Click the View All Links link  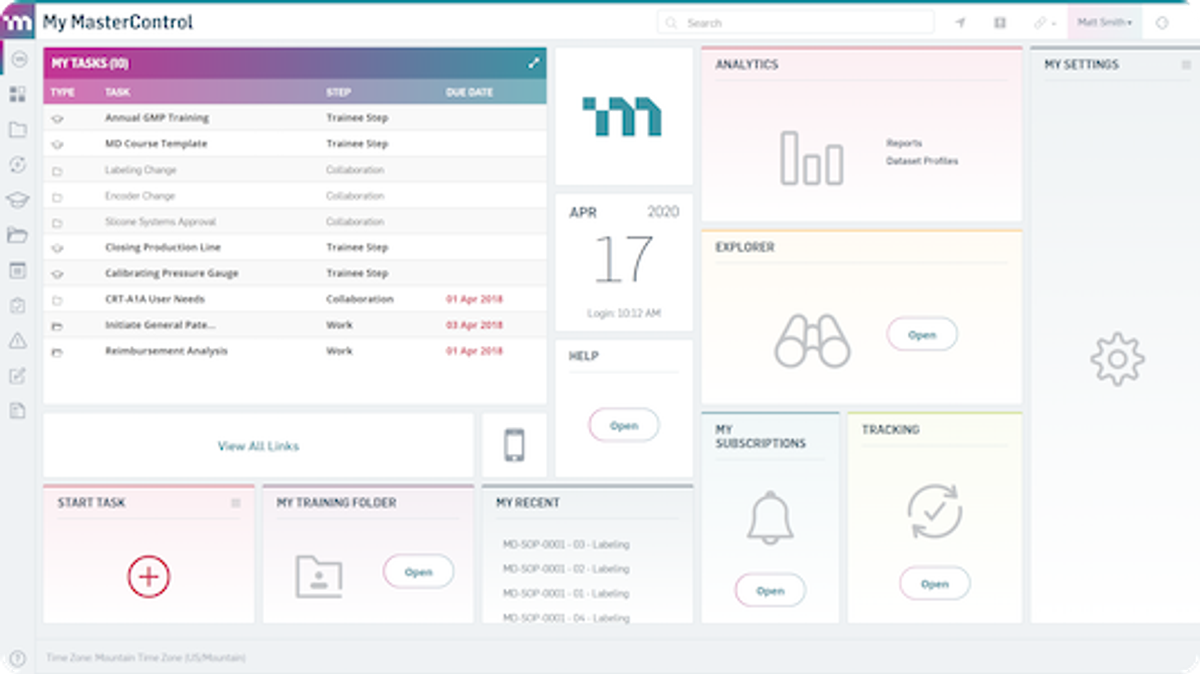tap(258, 446)
